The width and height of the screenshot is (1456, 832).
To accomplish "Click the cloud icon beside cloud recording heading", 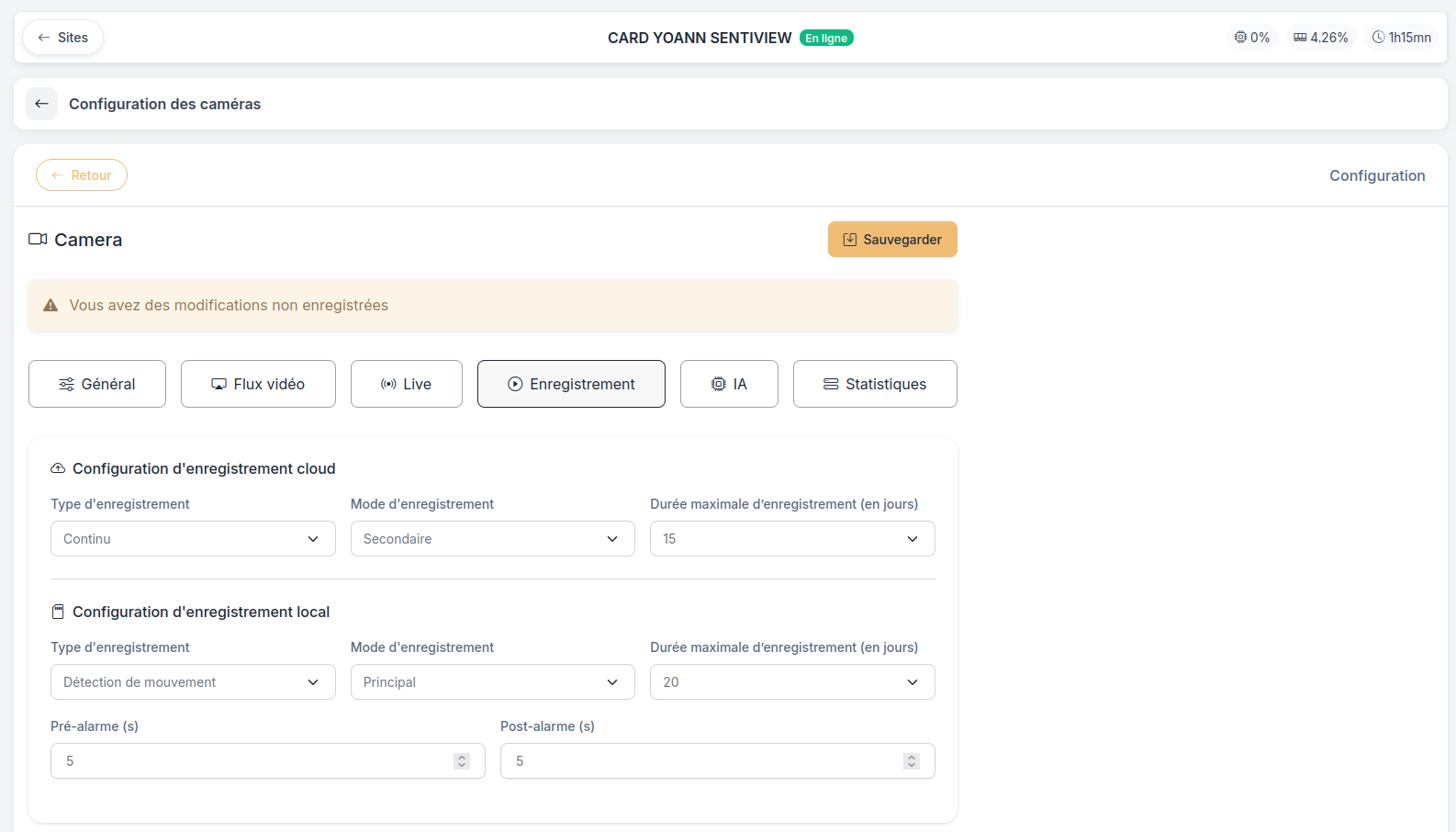I will [58, 468].
